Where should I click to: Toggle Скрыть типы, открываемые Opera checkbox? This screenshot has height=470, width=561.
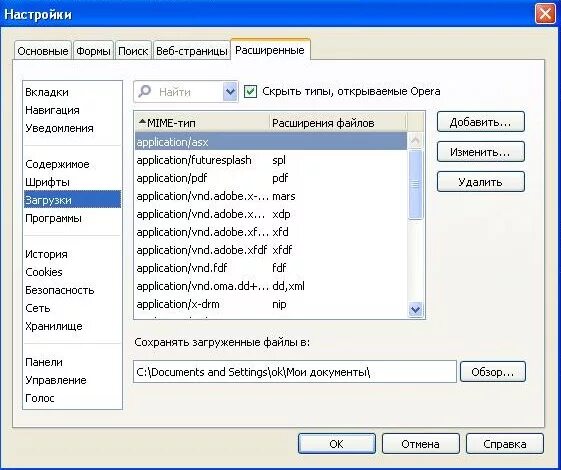coord(250,92)
